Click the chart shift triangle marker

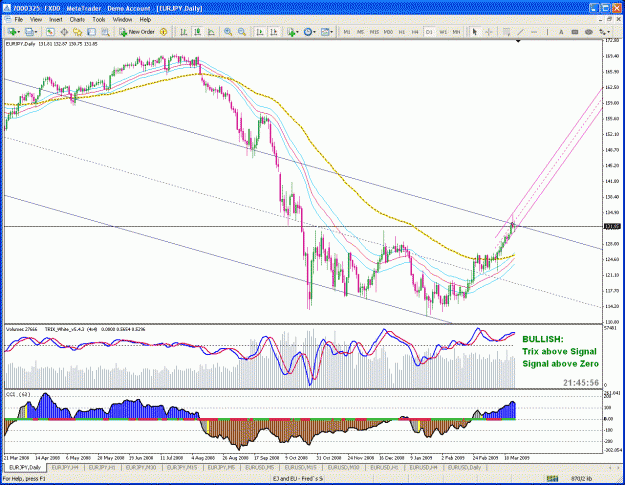click(x=518, y=41)
